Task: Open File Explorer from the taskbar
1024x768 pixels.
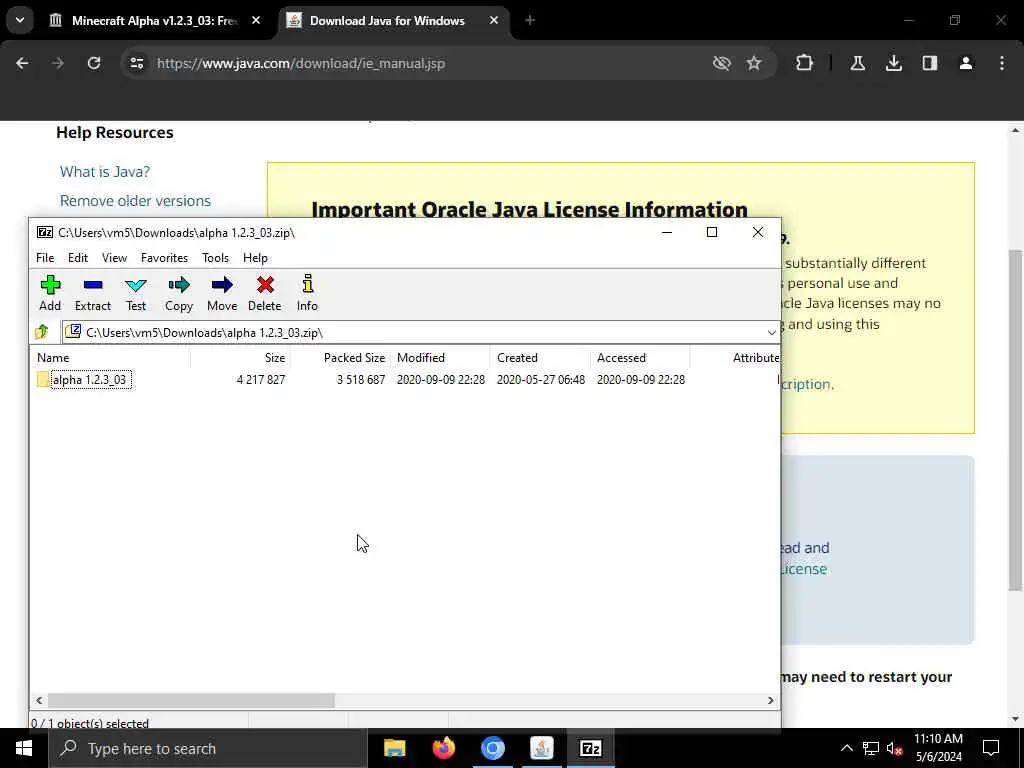Action: coord(394,748)
